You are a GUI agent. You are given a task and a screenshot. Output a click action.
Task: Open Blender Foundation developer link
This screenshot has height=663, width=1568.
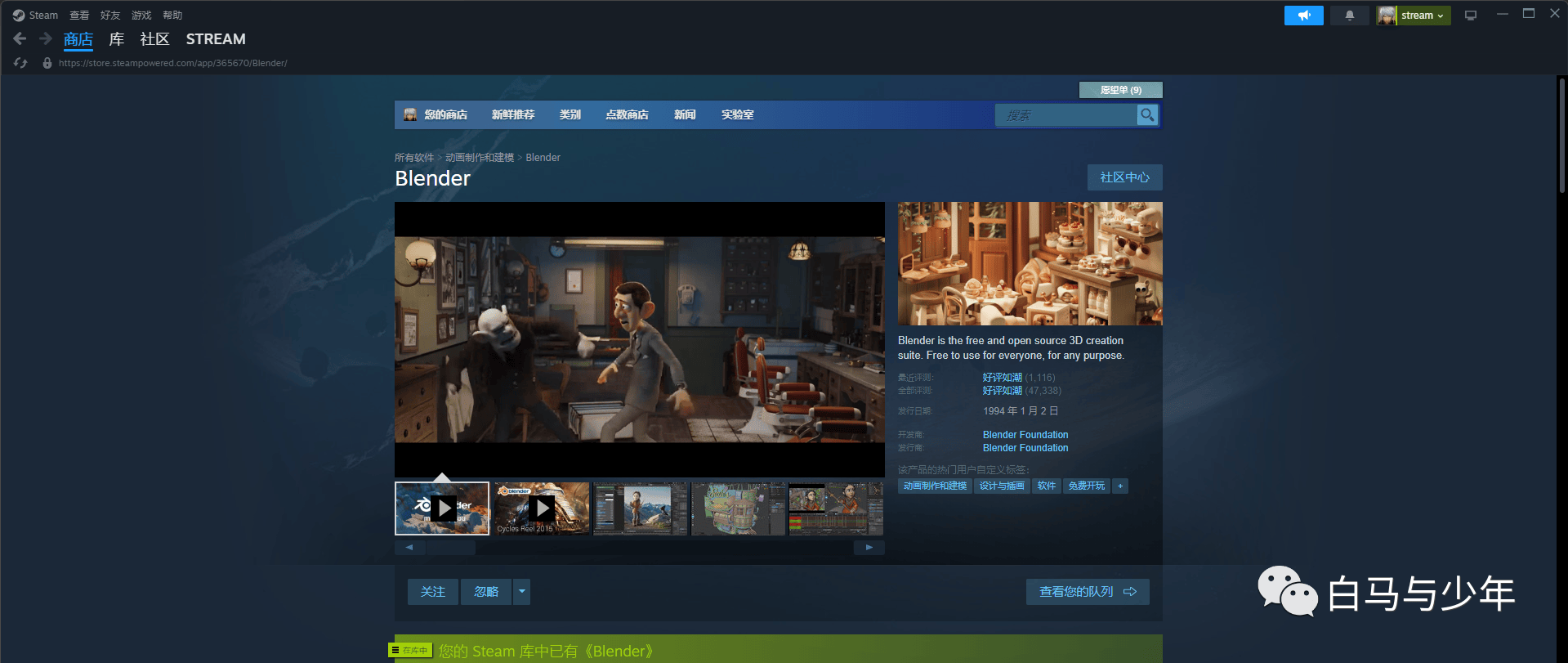[x=1025, y=435]
